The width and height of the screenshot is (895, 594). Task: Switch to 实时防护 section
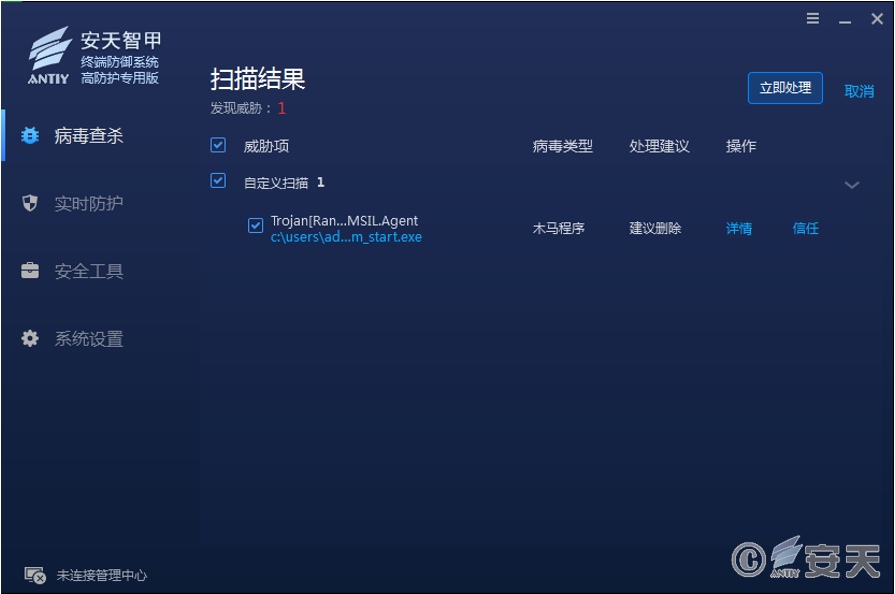[88, 203]
